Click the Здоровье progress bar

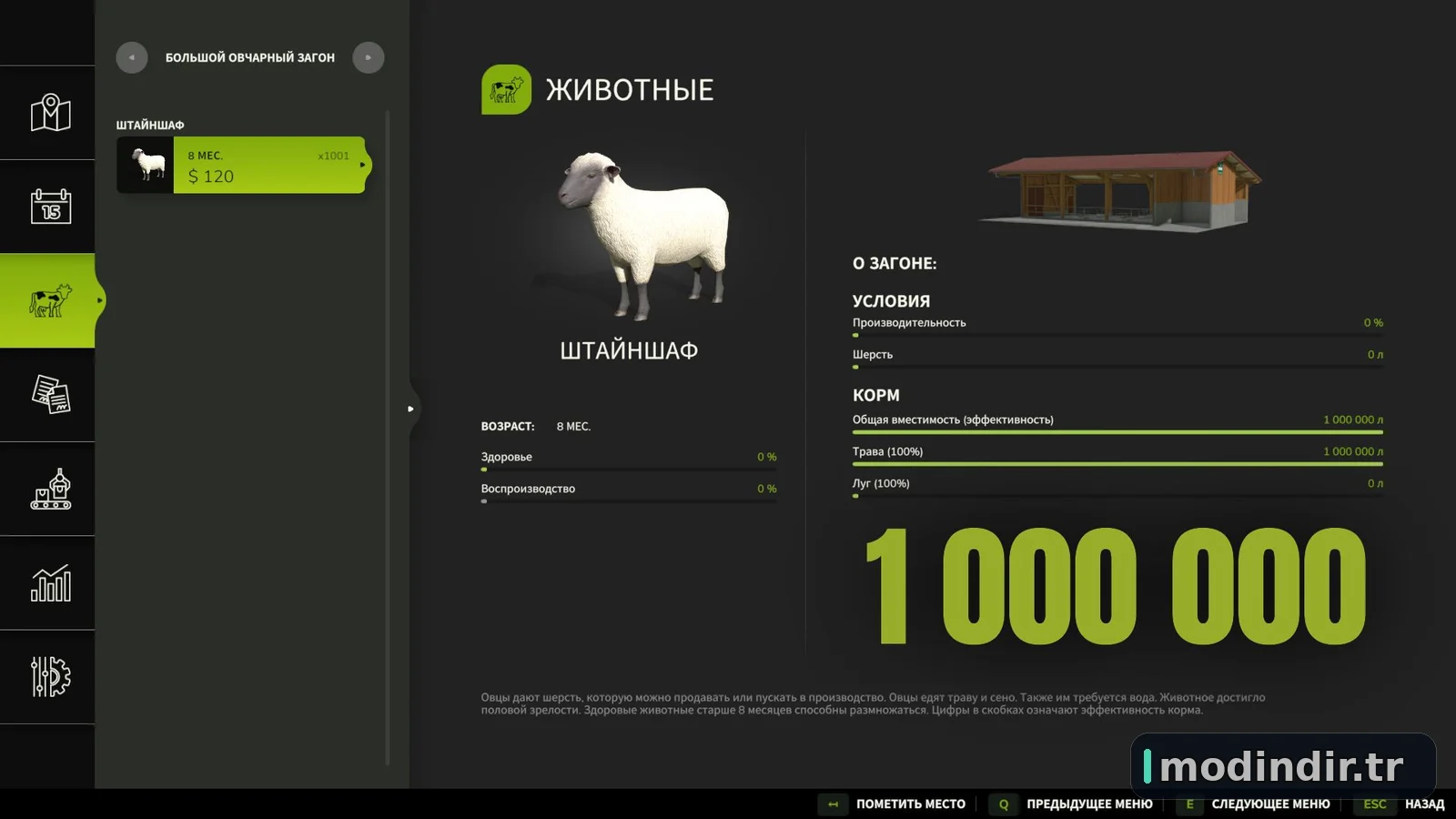point(629,470)
